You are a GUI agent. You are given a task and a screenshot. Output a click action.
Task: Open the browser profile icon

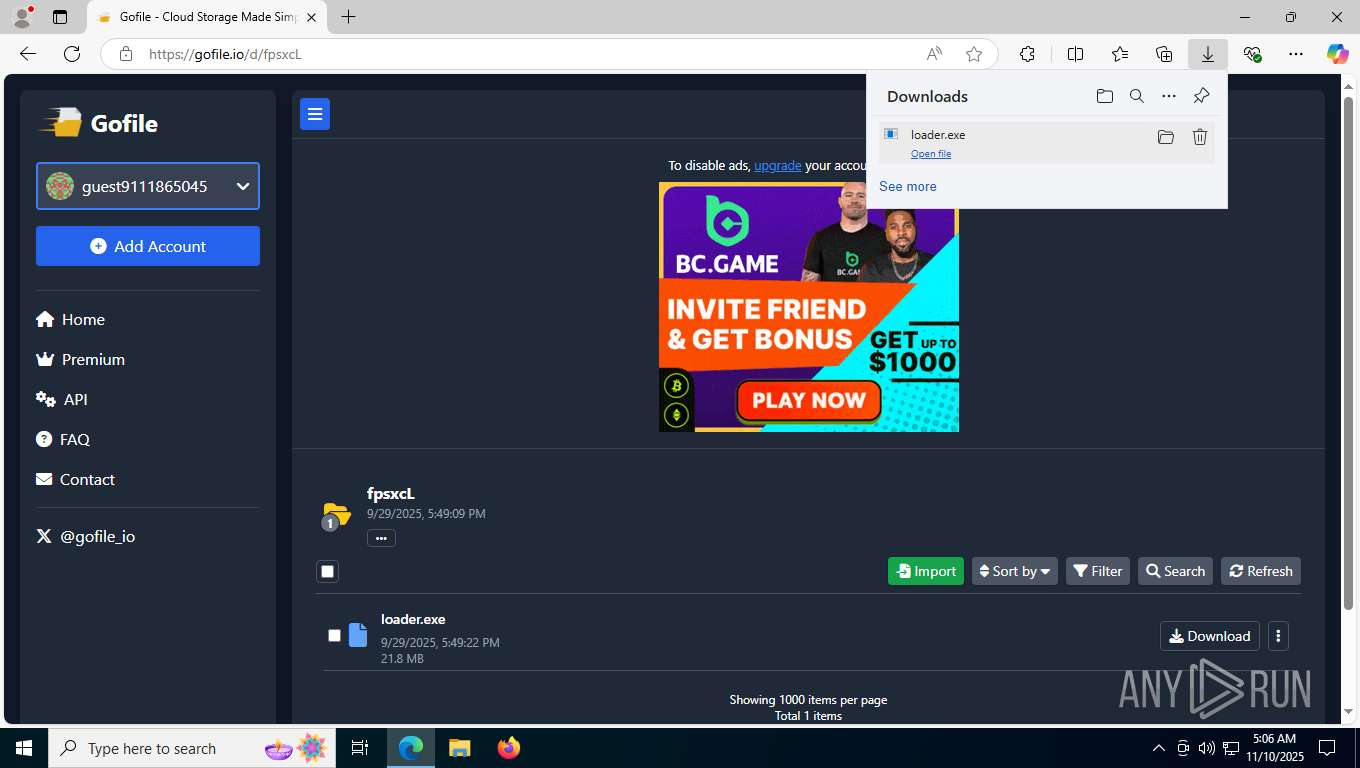tap(21, 17)
